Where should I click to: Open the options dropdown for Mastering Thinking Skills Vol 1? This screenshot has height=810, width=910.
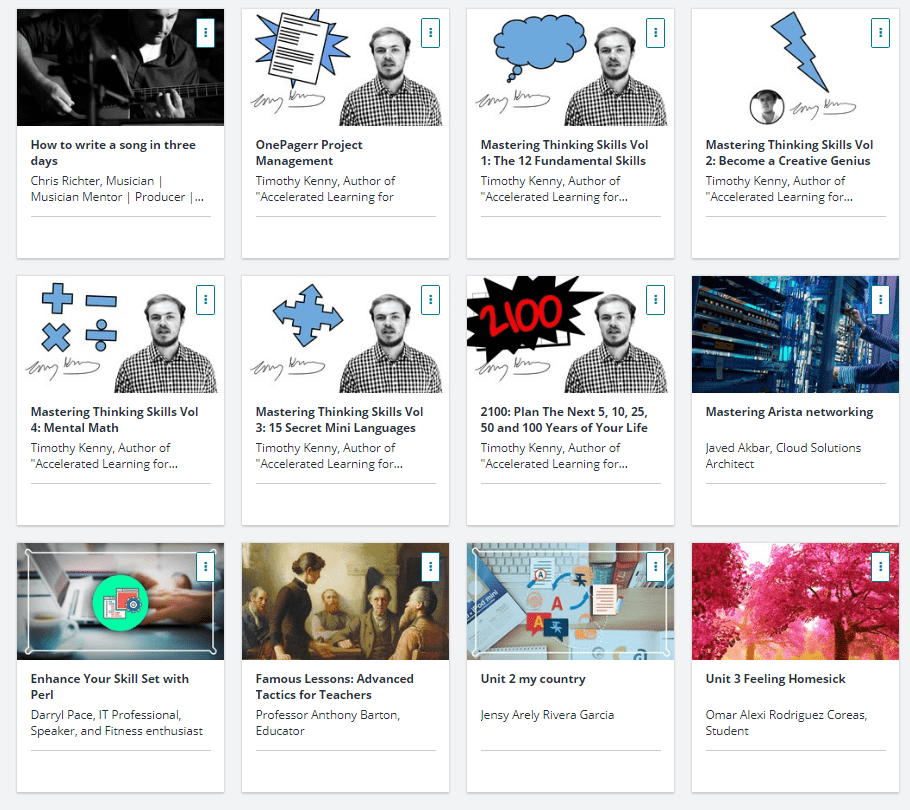click(655, 32)
